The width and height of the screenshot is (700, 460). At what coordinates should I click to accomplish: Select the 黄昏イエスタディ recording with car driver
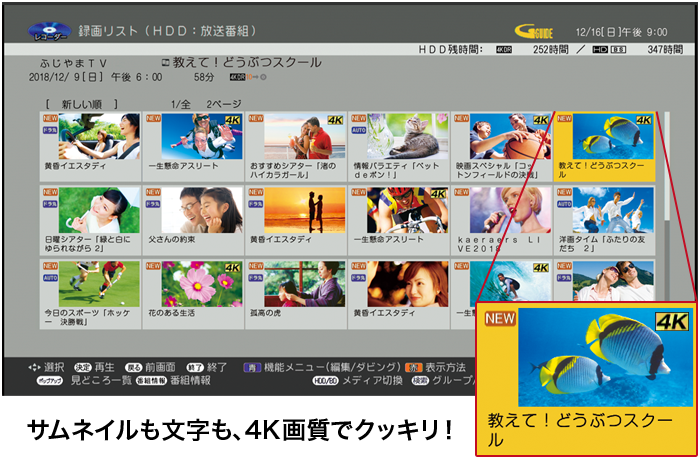pyautogui.click(x=90, y=147)
